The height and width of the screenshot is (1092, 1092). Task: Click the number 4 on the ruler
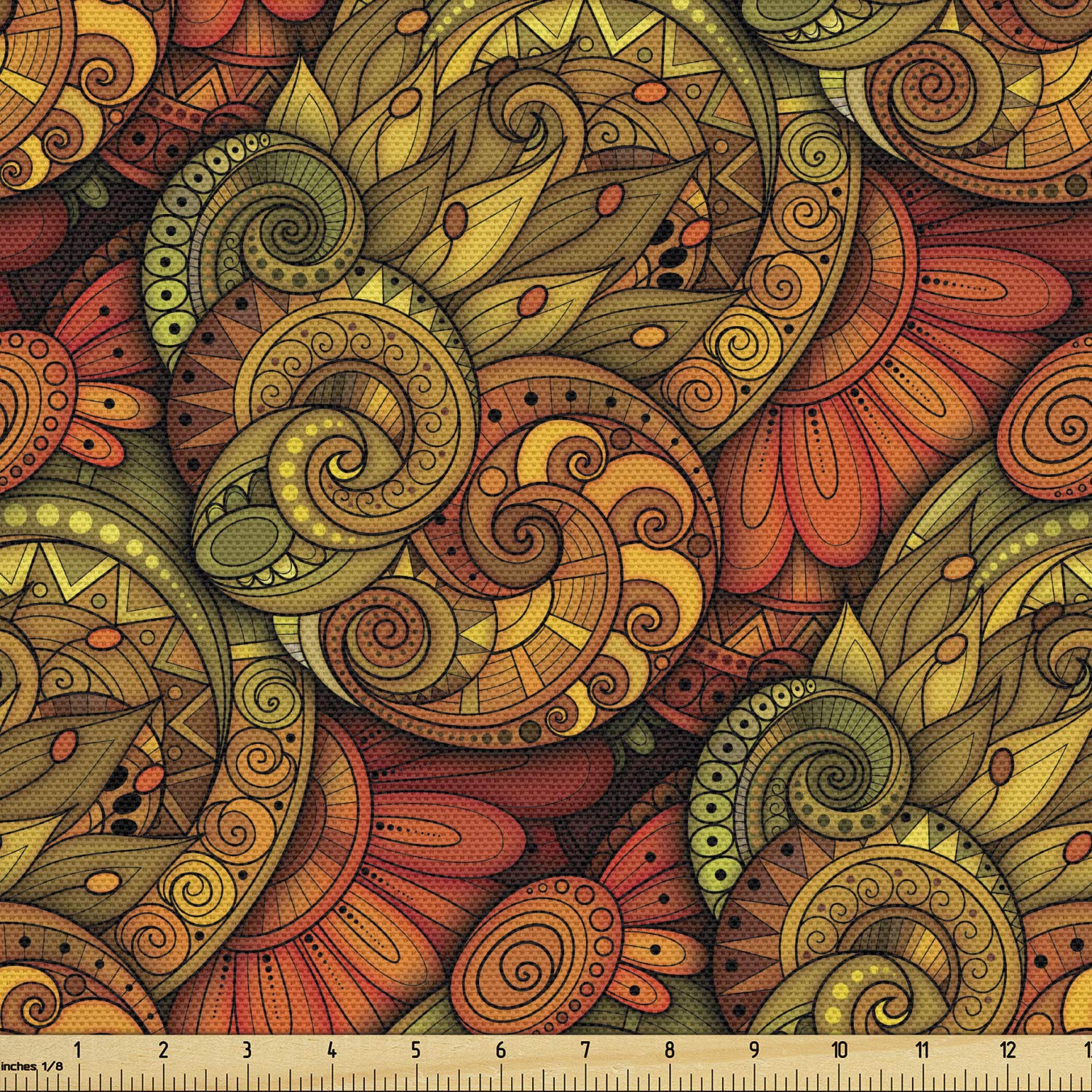pyautogui.click(x=331, y=1051)
